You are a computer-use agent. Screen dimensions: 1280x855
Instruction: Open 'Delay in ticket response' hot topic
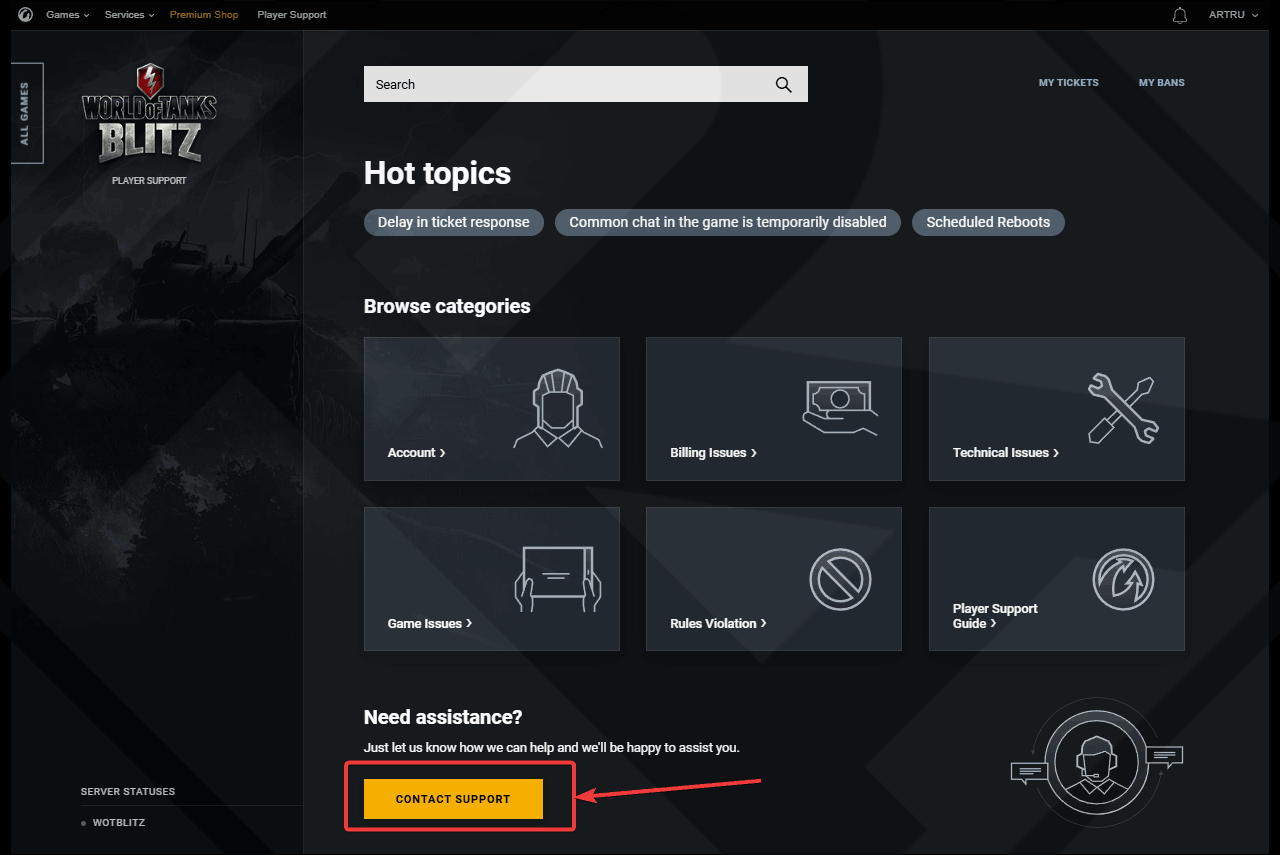(x=454, y=222)
